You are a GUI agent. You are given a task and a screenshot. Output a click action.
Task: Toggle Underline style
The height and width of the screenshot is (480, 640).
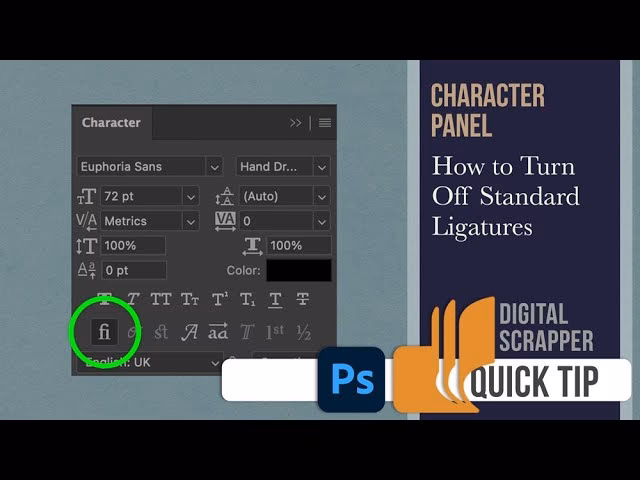275,300
